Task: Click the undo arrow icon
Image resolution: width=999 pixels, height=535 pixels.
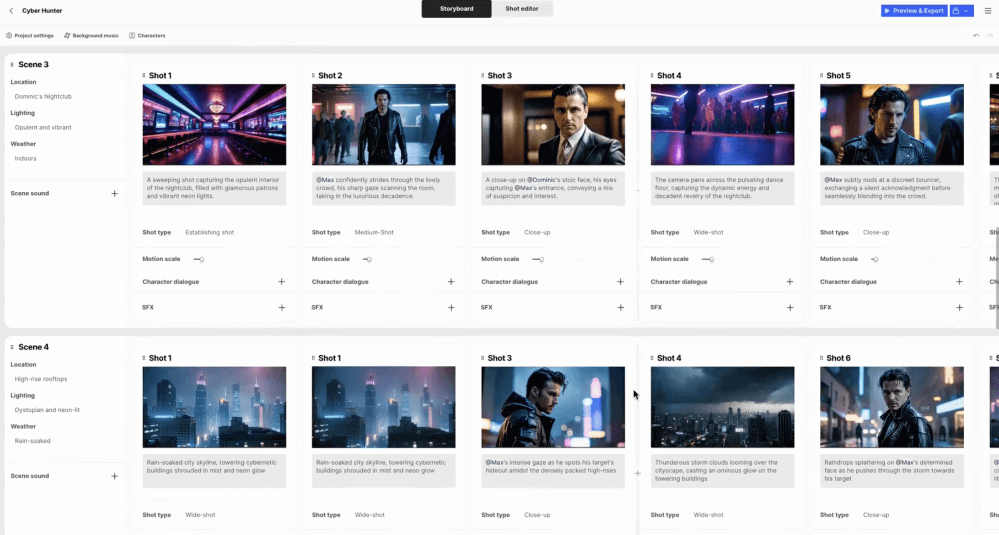Action: 976,36
